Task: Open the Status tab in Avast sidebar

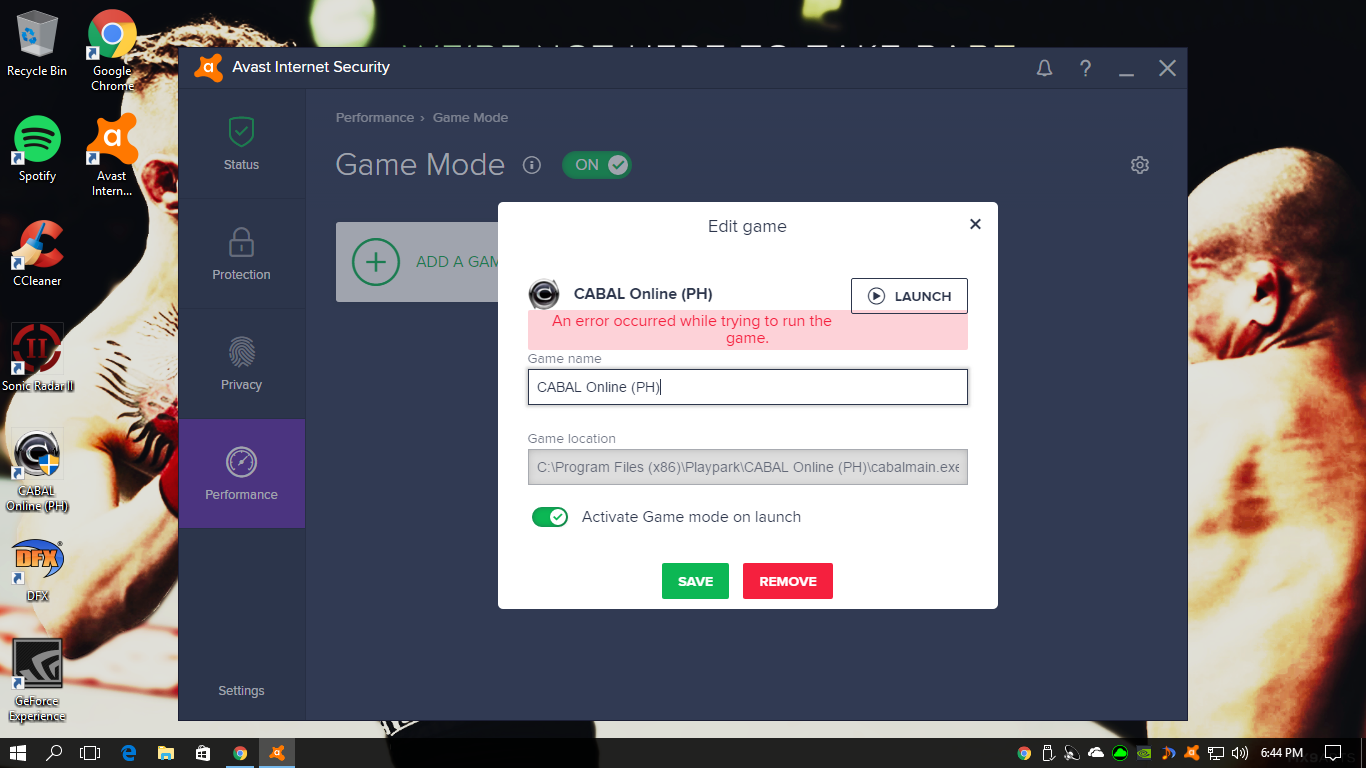Action: tap(241, 143)
